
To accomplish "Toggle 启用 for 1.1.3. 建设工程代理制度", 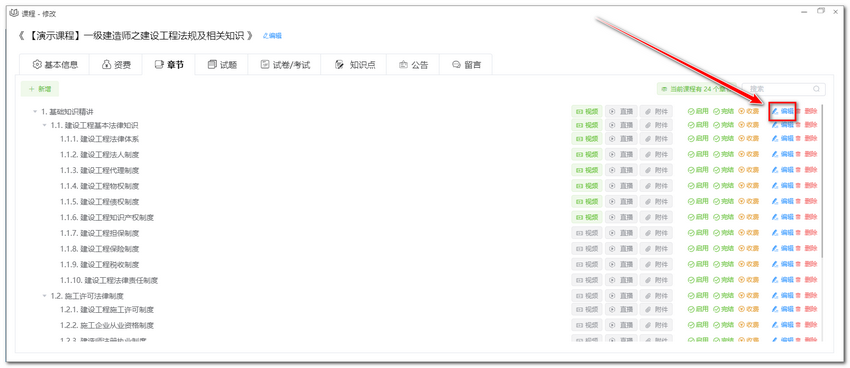I will (698, 170).
